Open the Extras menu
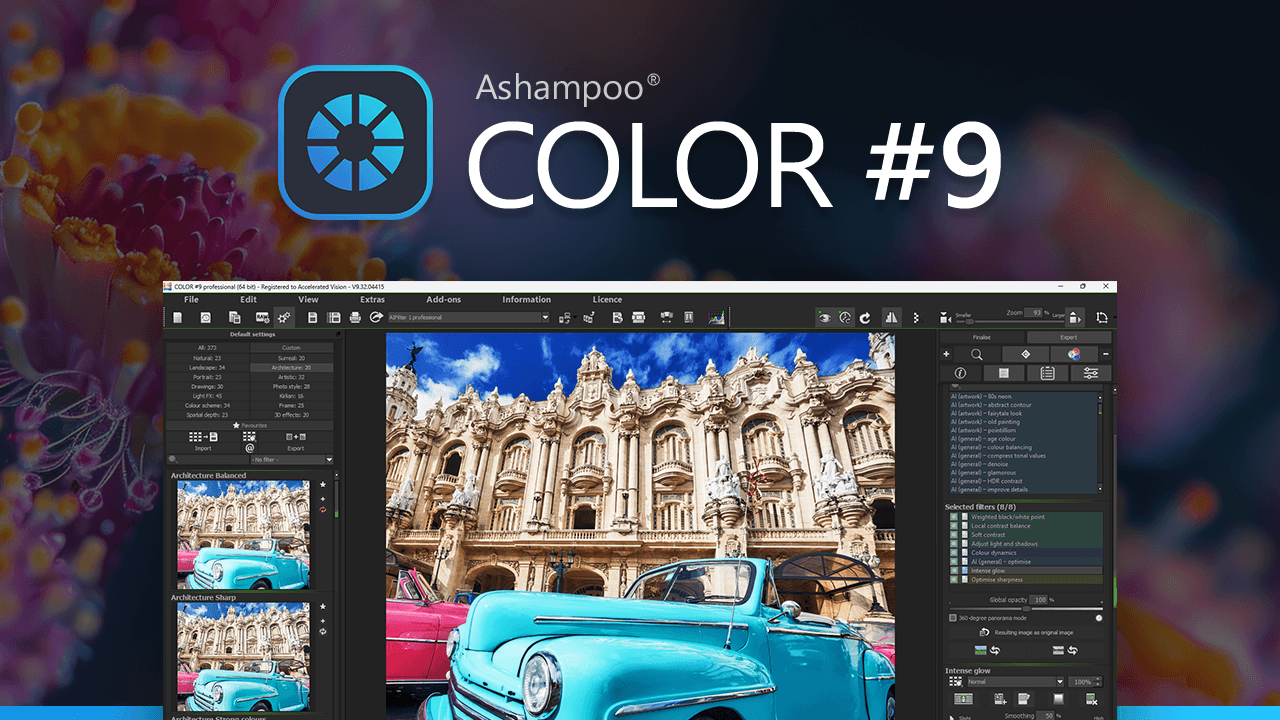1280x720 pixels. click(x=372, y=300)
